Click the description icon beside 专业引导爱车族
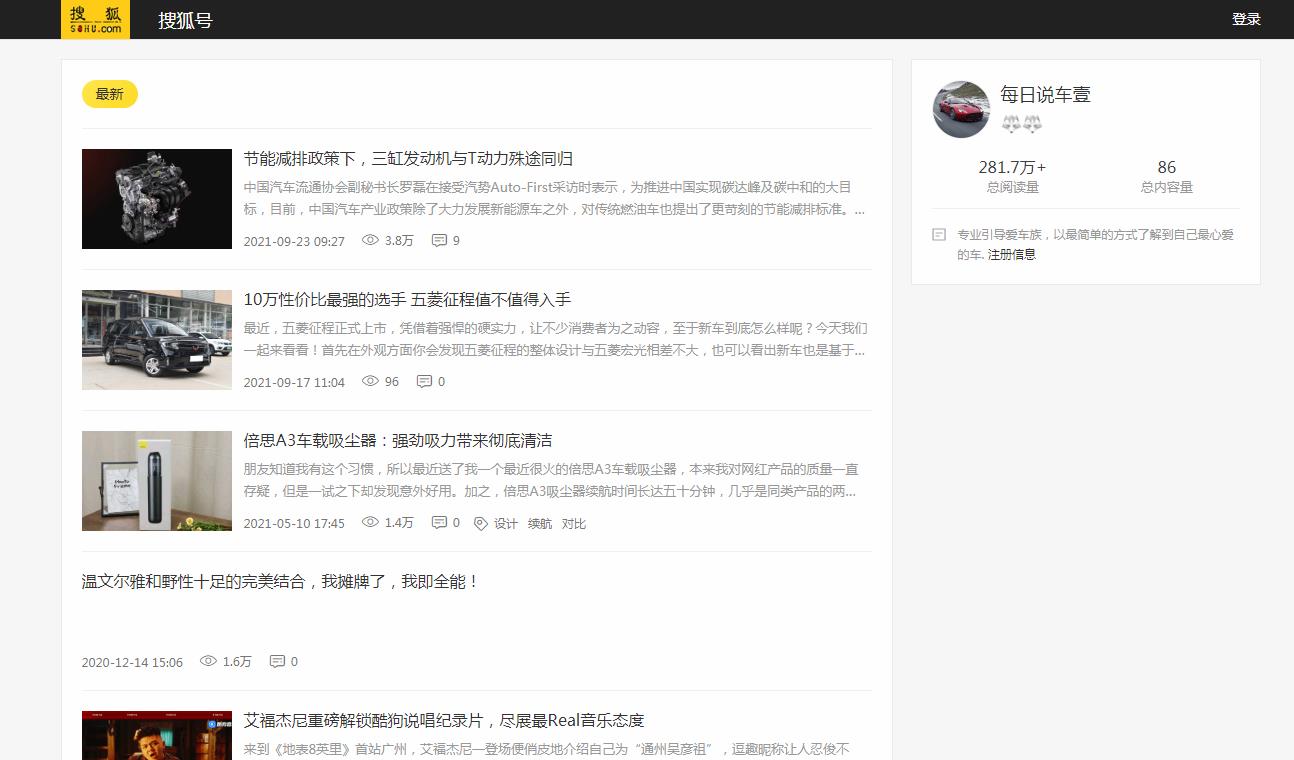The image size is (1294, 760). (x=939, y=235)
